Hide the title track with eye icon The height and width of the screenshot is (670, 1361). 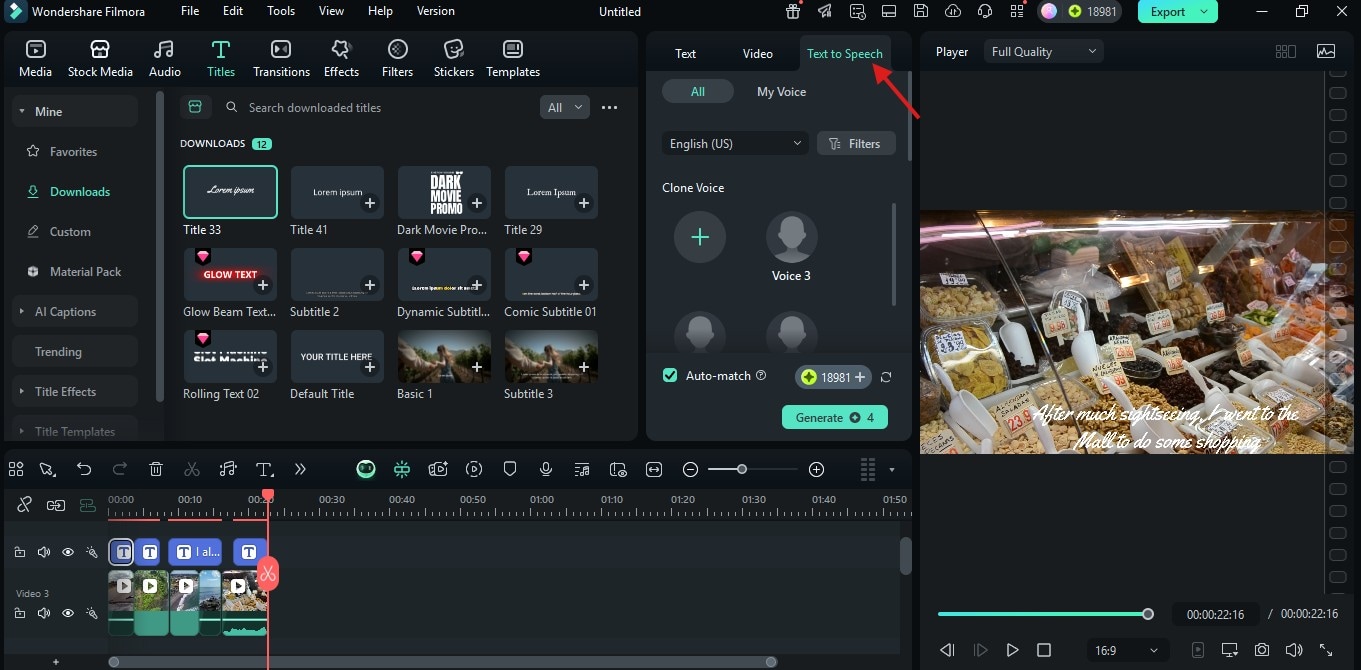pyautogui.click(x=68, y=552)
